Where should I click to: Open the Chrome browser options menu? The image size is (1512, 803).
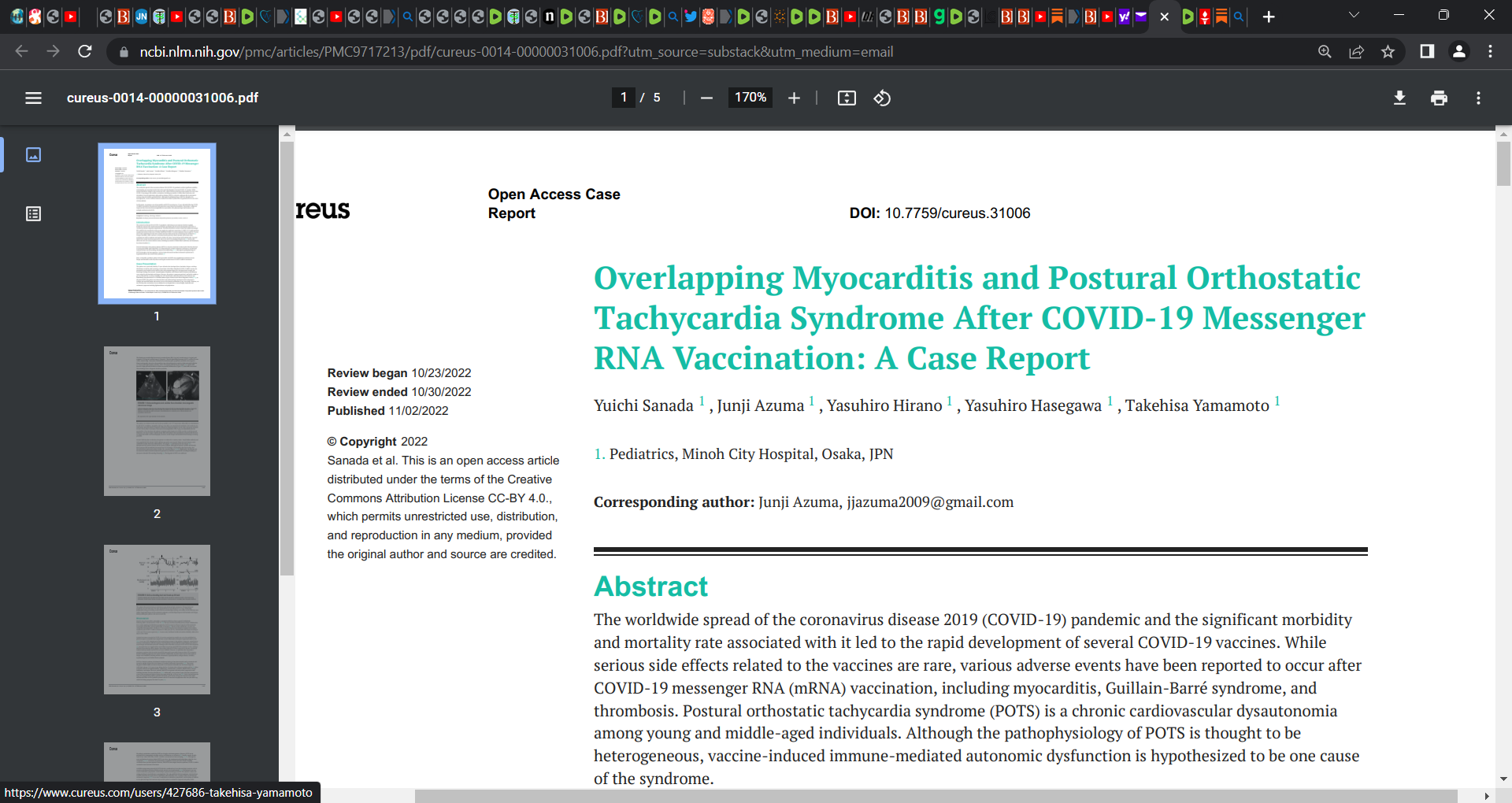[x=1490, y=52]
